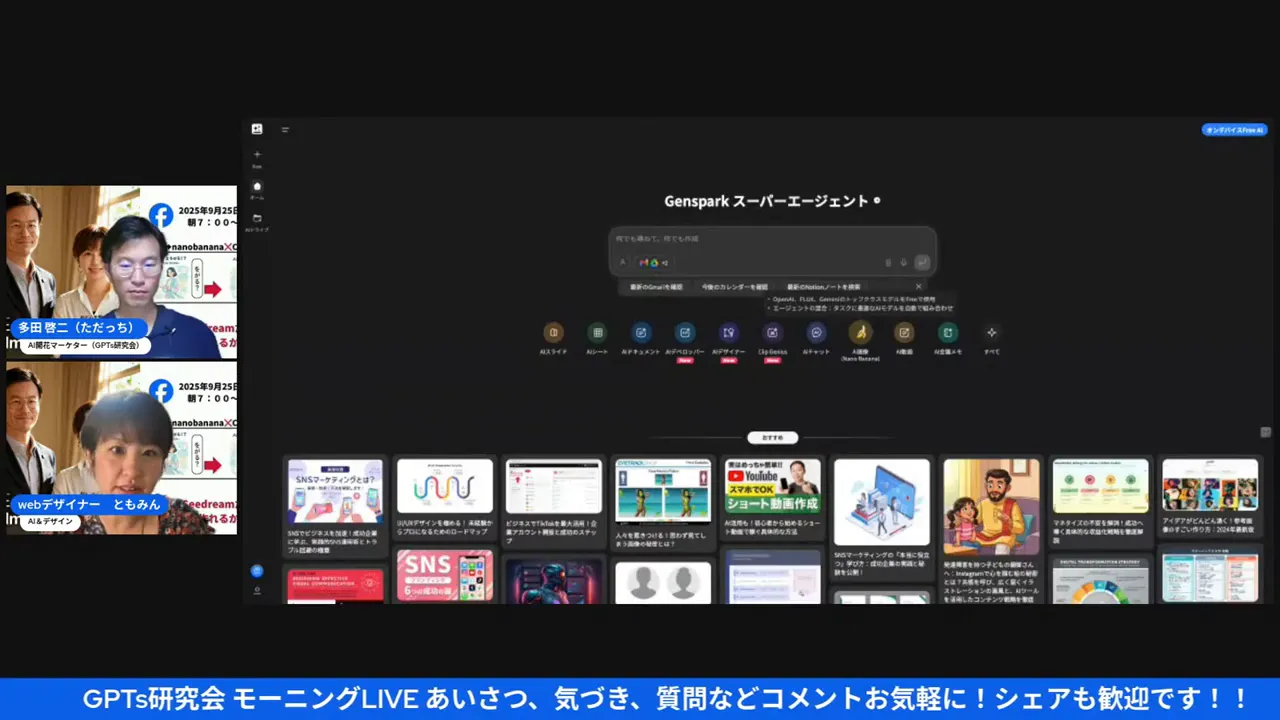Open the UI/UXデザイン roadmap card thumbnail
Screen dimensions: 1280x720
click(x=445, y=486)
